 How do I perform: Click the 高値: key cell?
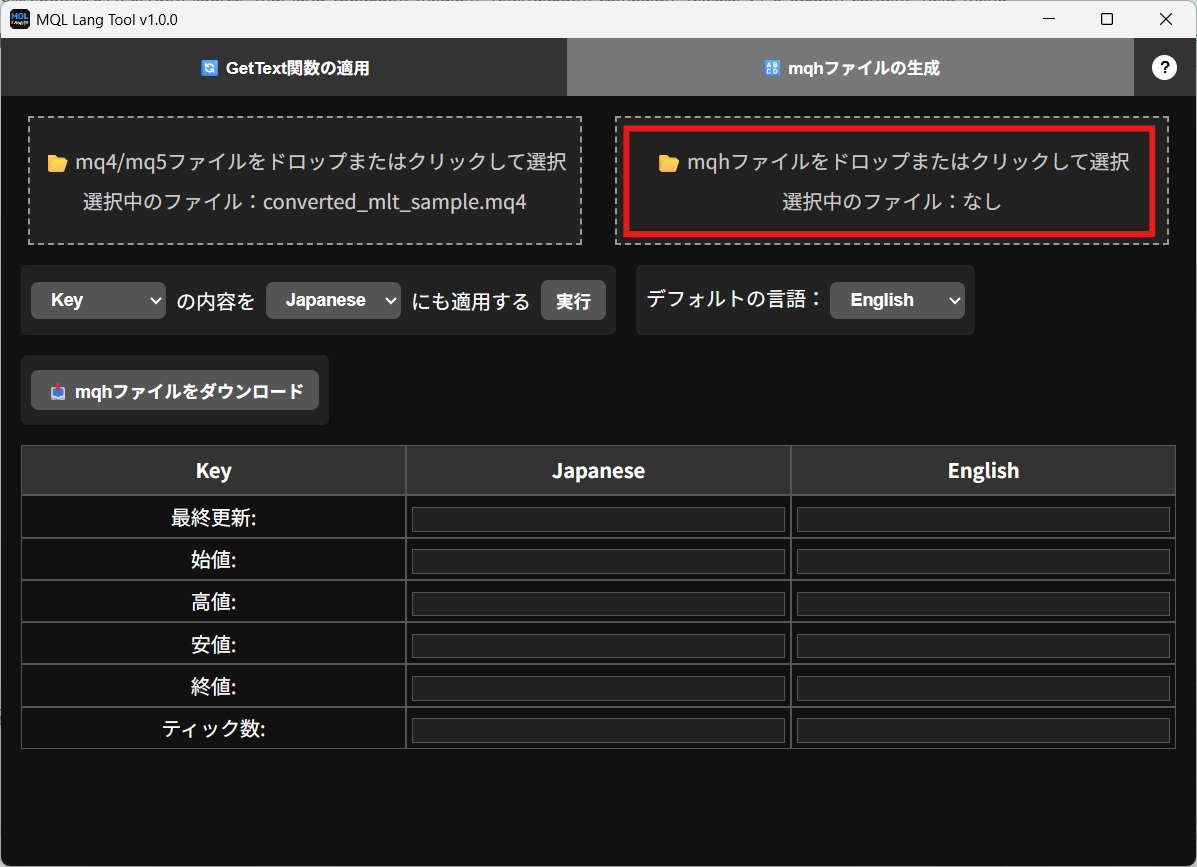(x=214, y=602)
